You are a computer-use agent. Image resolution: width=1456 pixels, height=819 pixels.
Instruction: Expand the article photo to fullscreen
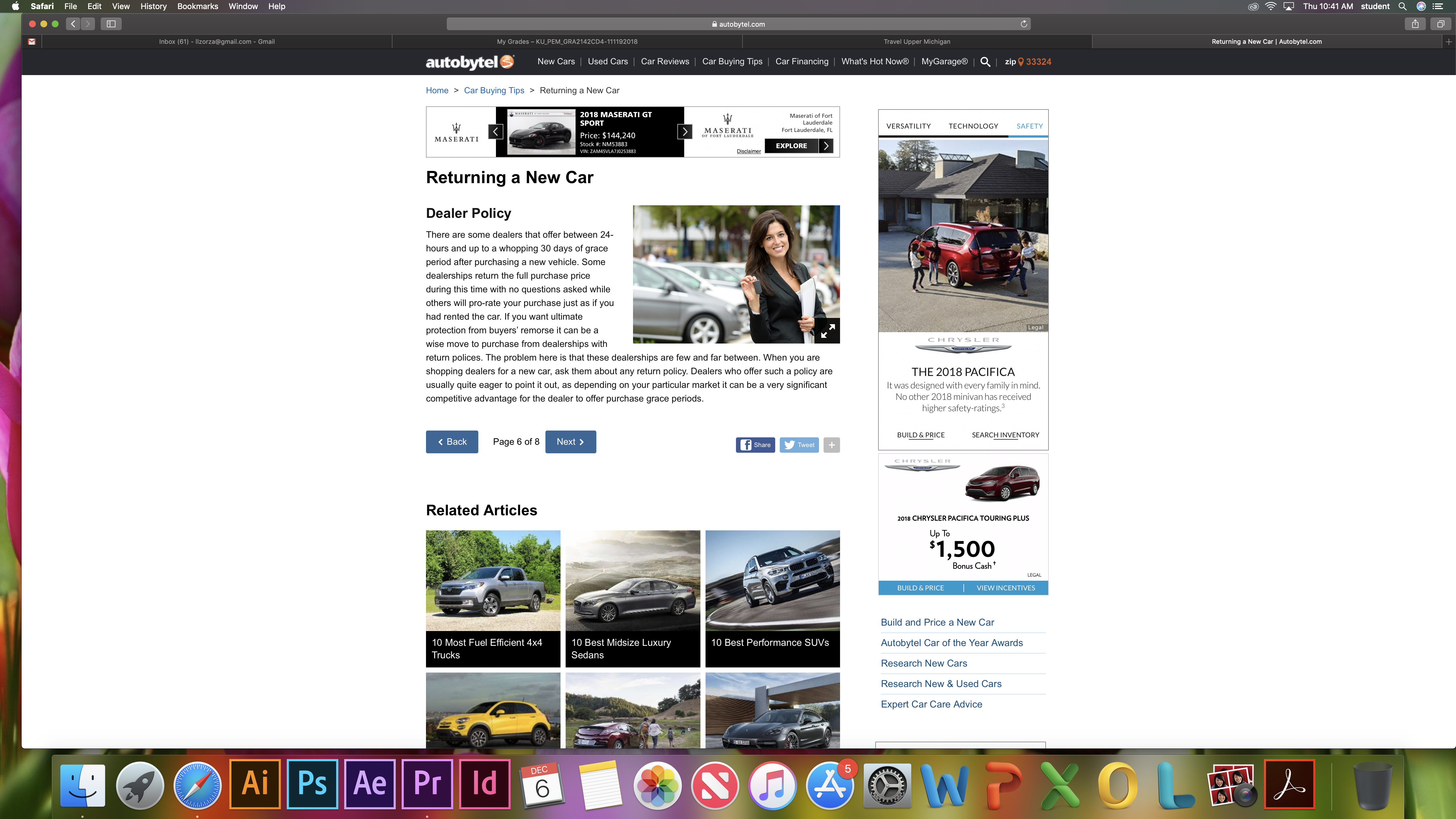coord(828,331)
